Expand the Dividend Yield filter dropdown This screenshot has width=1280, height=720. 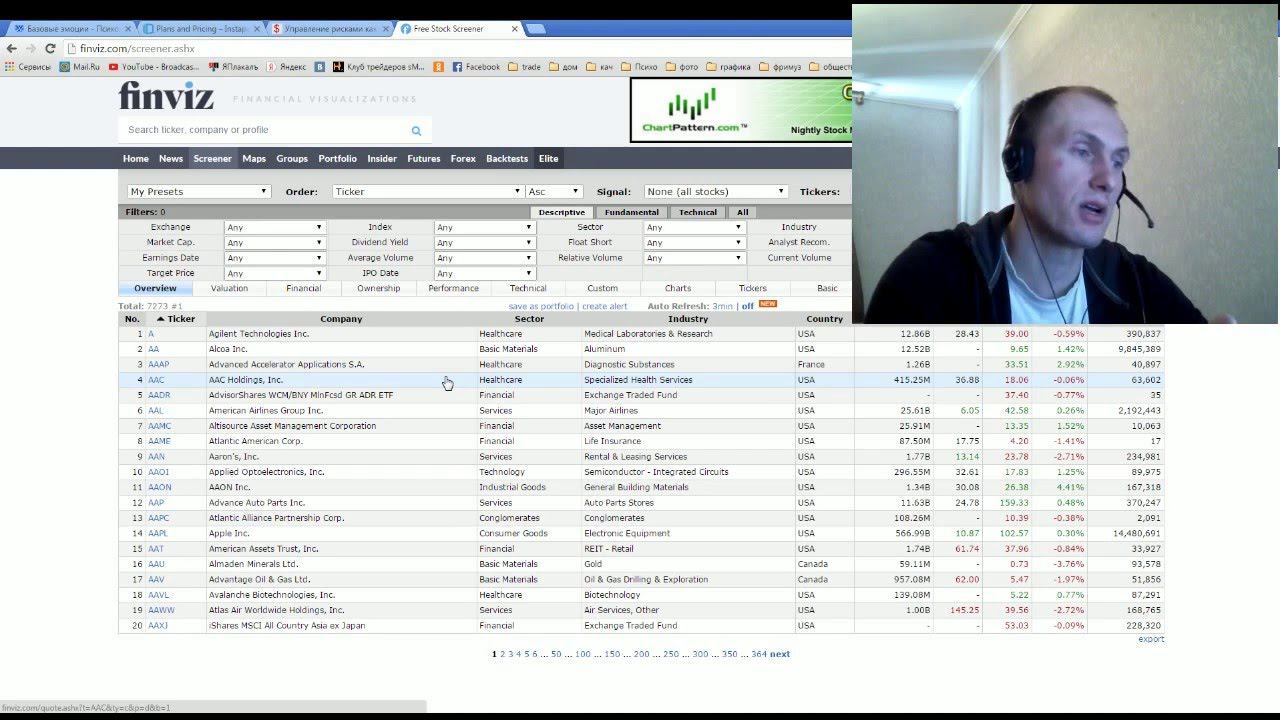(484, 242)
